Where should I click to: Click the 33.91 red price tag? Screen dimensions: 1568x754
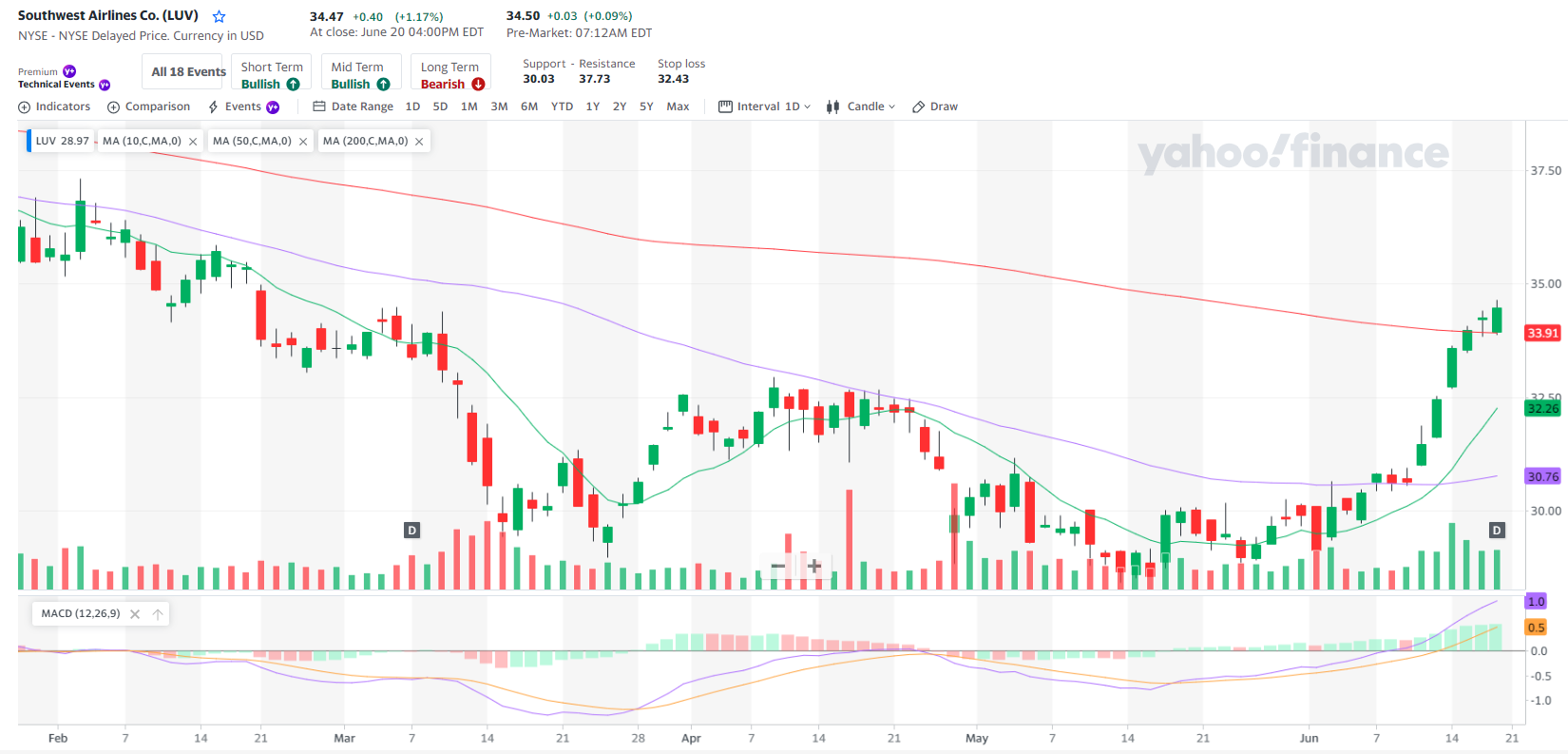point(1543,333)
